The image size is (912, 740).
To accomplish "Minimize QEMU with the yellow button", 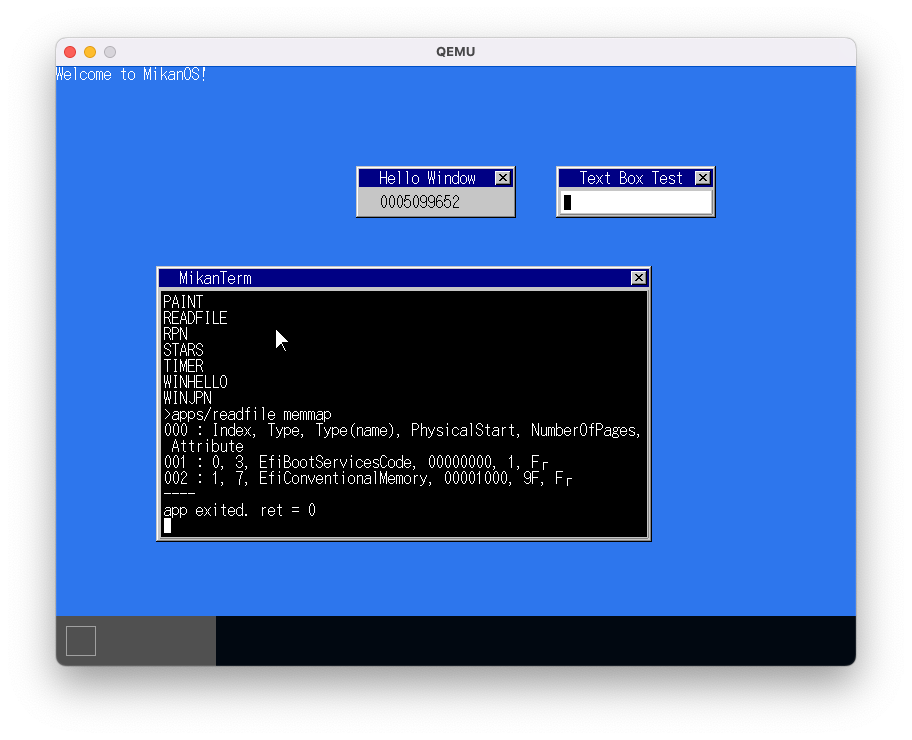I will tap(90, 52).
